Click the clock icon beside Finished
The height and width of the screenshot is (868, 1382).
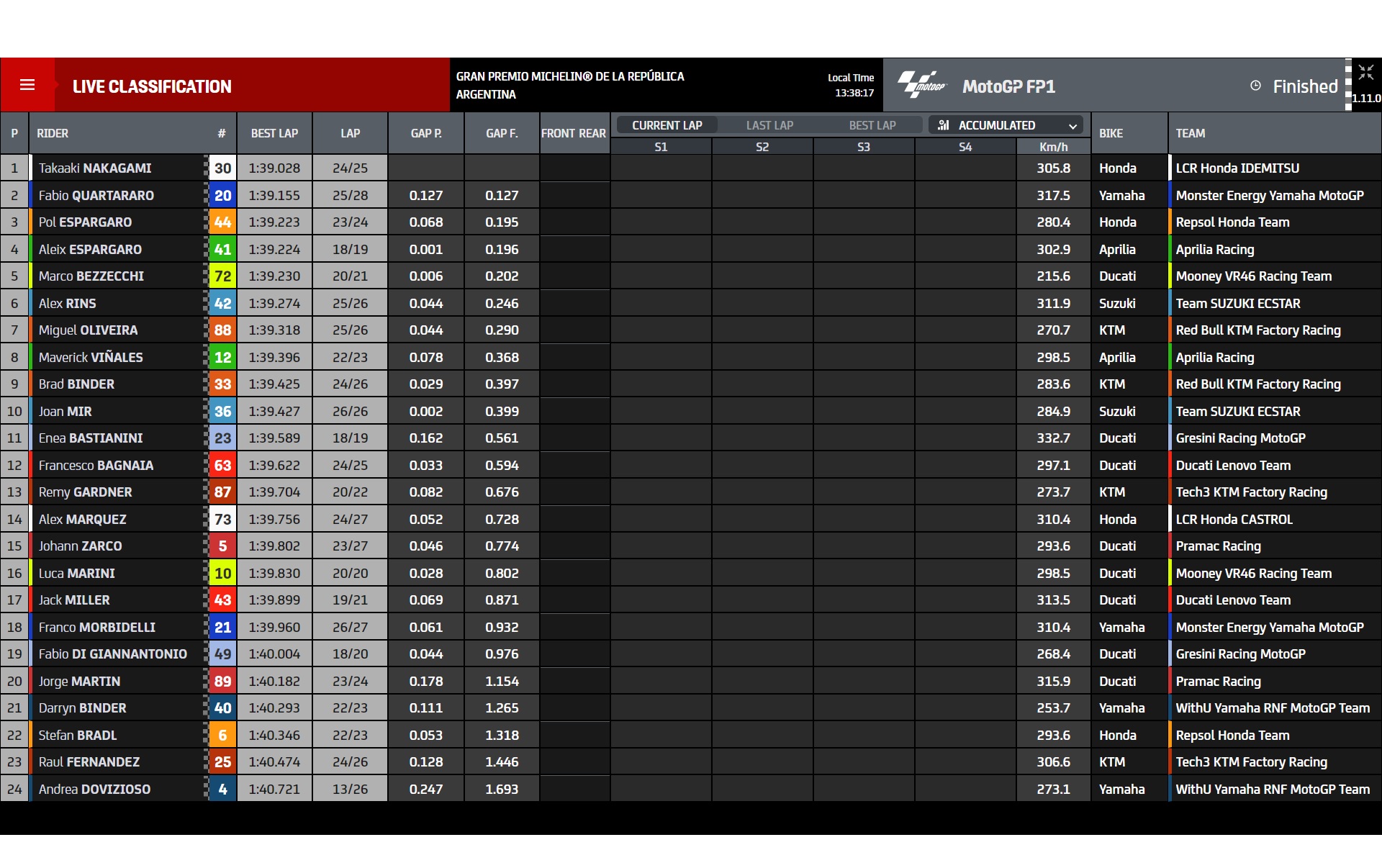coord(1255,86)
